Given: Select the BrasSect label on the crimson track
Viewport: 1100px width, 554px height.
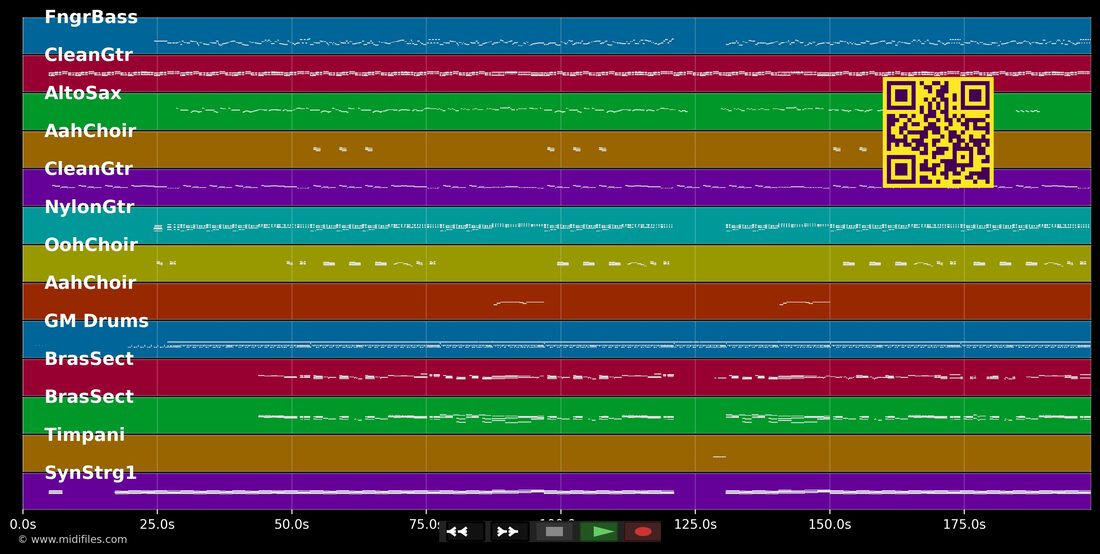Looking at the screenshot, I should (x=88, y=358).
